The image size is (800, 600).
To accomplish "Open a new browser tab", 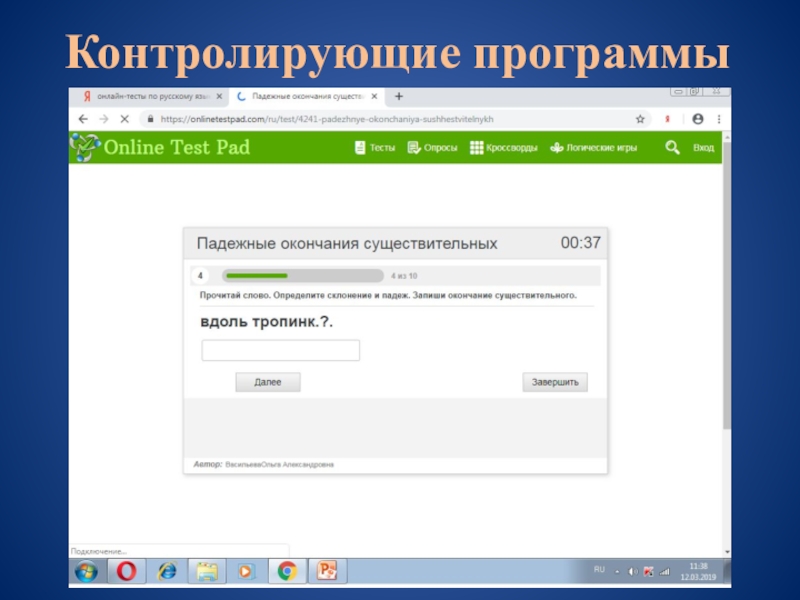I will click(x=399, y=97).
